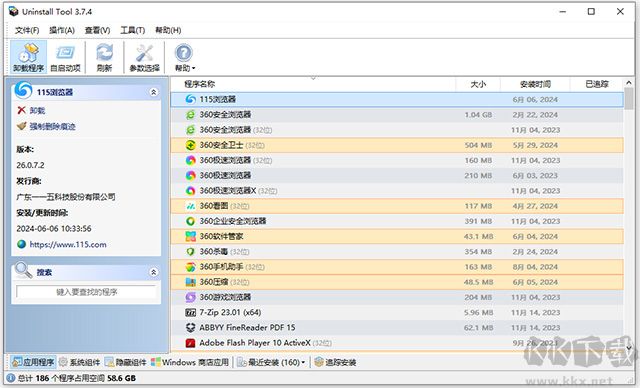Click 360企业安全浏览器 icon
The image size is (640, 388).
tap(190, 221)
